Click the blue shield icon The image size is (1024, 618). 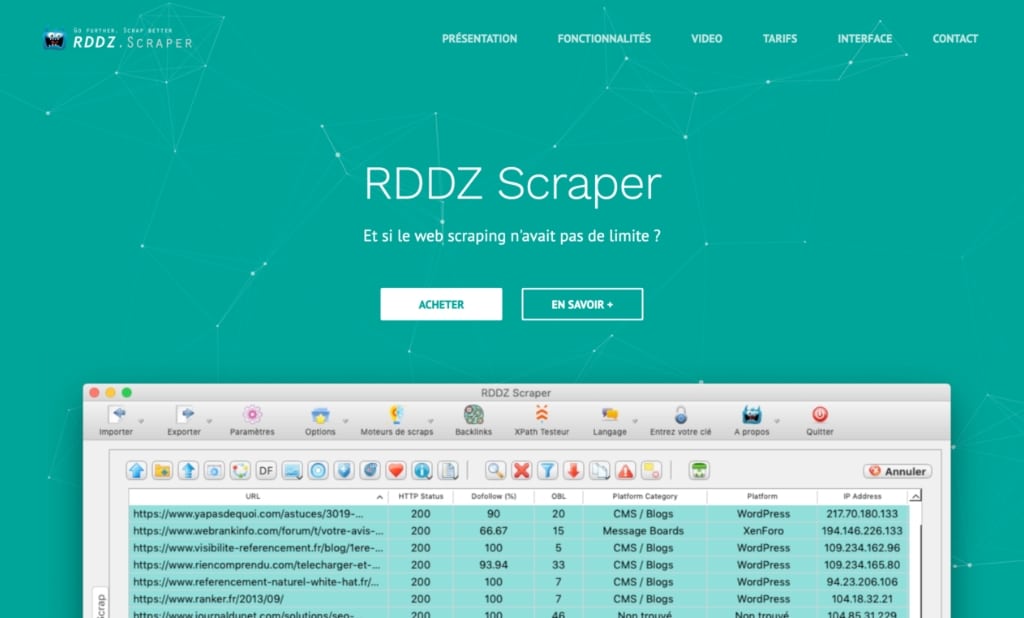pos(344,470)
